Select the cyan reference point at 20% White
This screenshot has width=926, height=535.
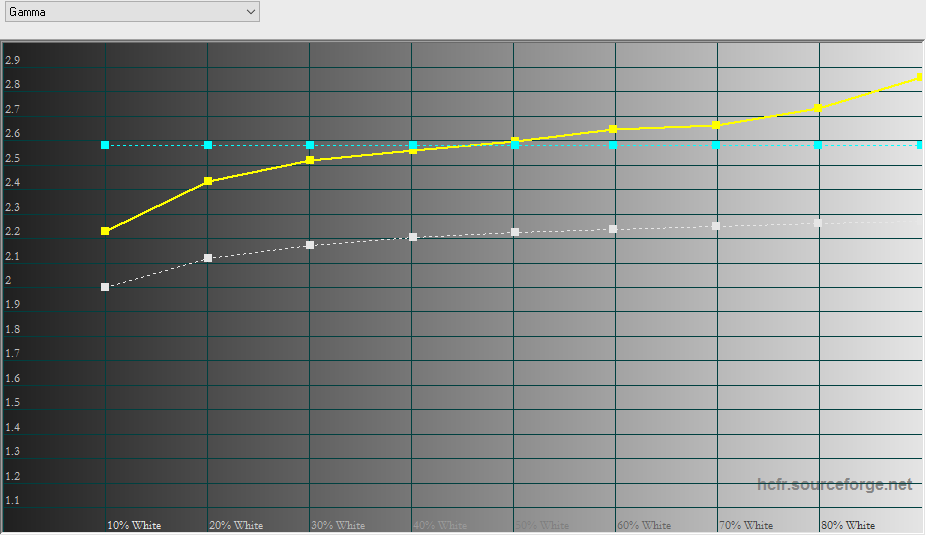click(x=208, y=145)
